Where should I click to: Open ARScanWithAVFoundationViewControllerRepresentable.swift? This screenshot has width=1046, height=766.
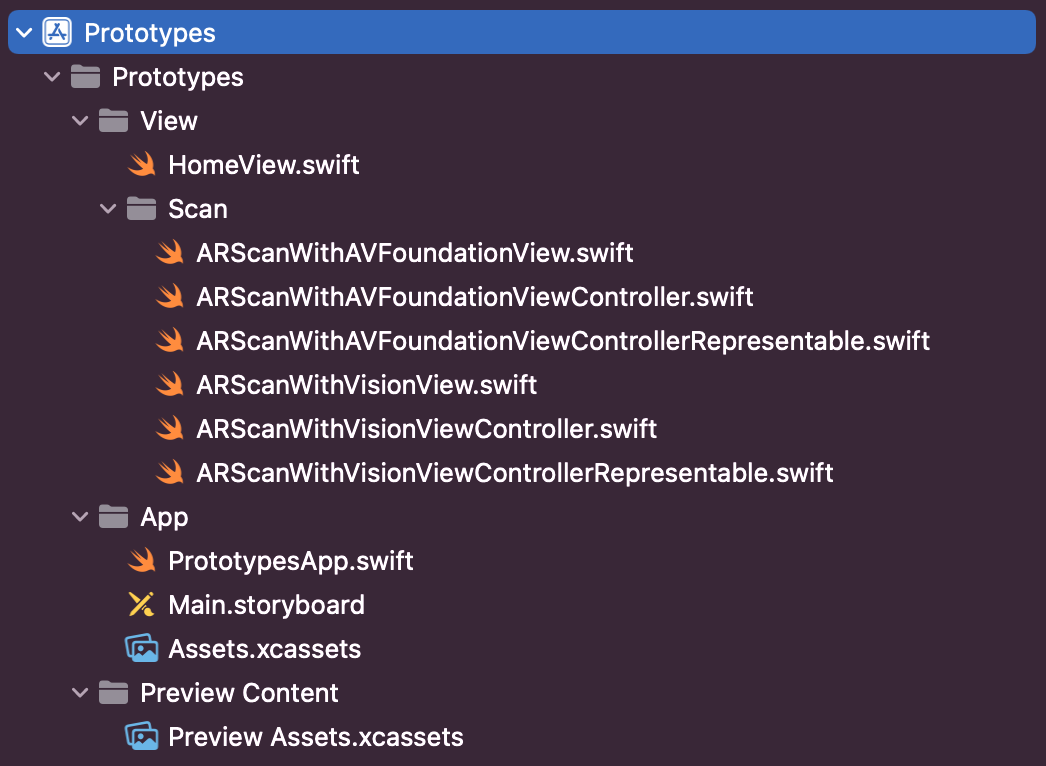click(563, 340)
